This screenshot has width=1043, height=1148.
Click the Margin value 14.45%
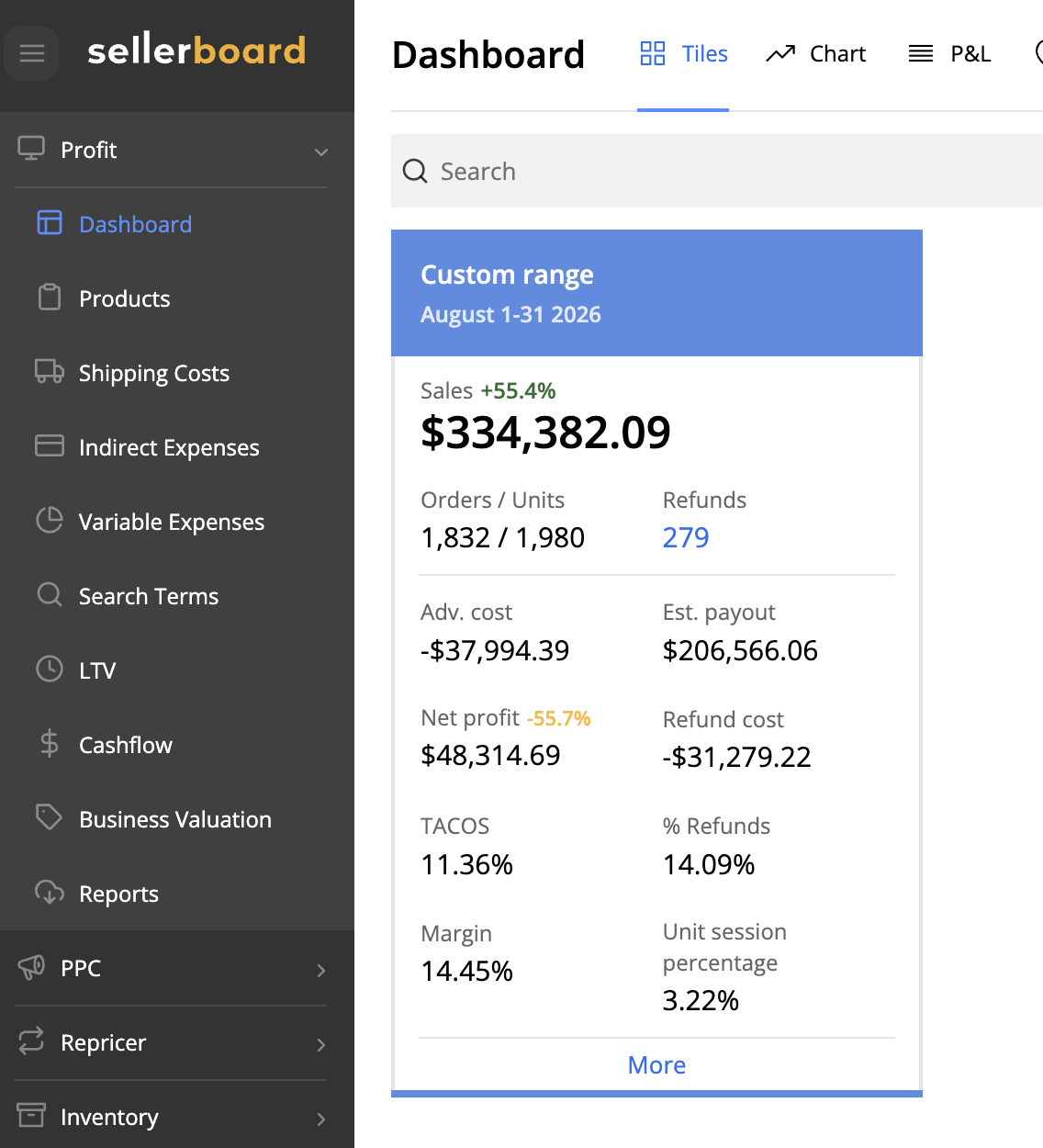pyautogui.click(x=466, y=971)
